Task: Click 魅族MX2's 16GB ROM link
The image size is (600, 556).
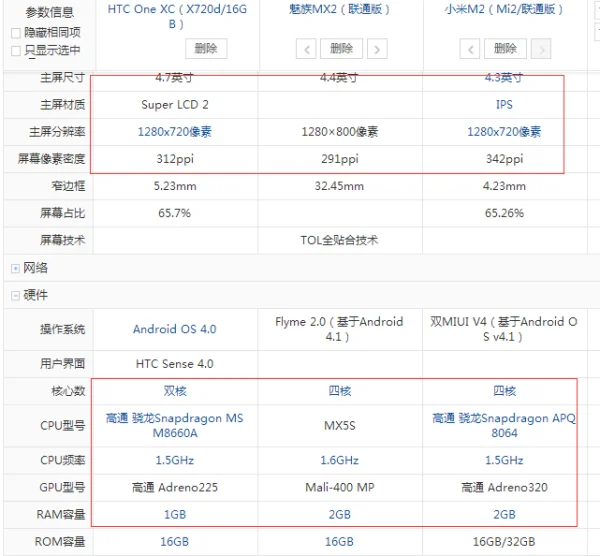Action: tap(339, 541)
